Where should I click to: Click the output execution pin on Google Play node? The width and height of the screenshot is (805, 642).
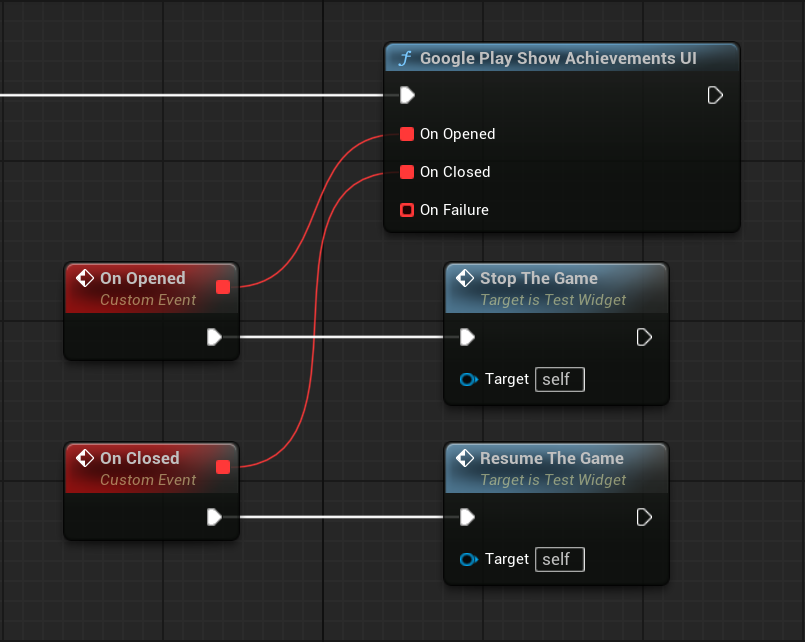[715, 95]
